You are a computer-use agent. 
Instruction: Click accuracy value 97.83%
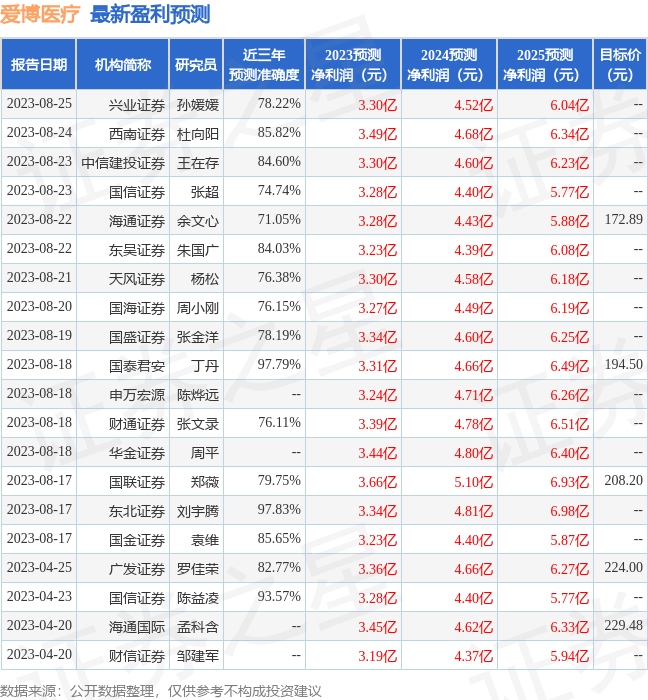click(279, 509)
